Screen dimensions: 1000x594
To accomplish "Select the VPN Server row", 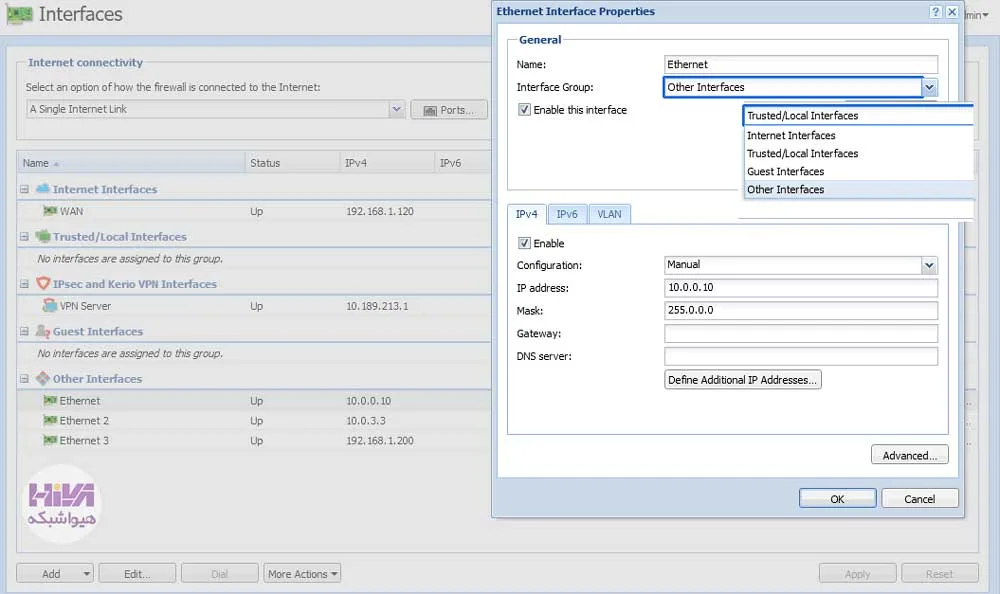I will click(x=254, y=306).
